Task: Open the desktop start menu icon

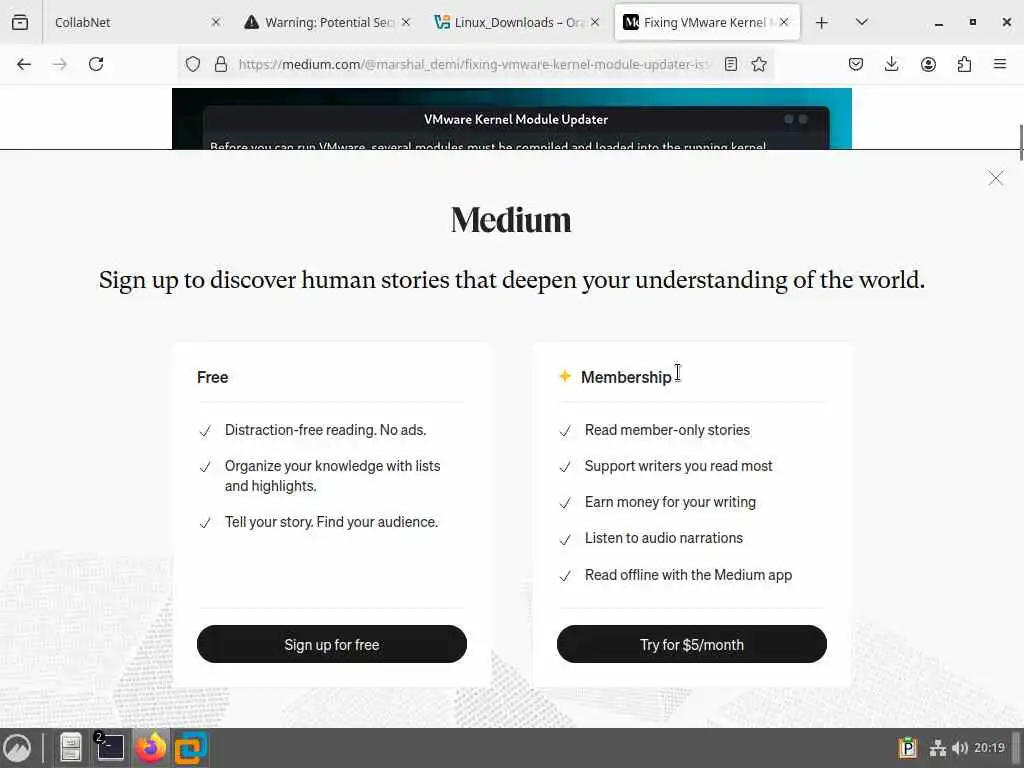Action: point(18,748)
